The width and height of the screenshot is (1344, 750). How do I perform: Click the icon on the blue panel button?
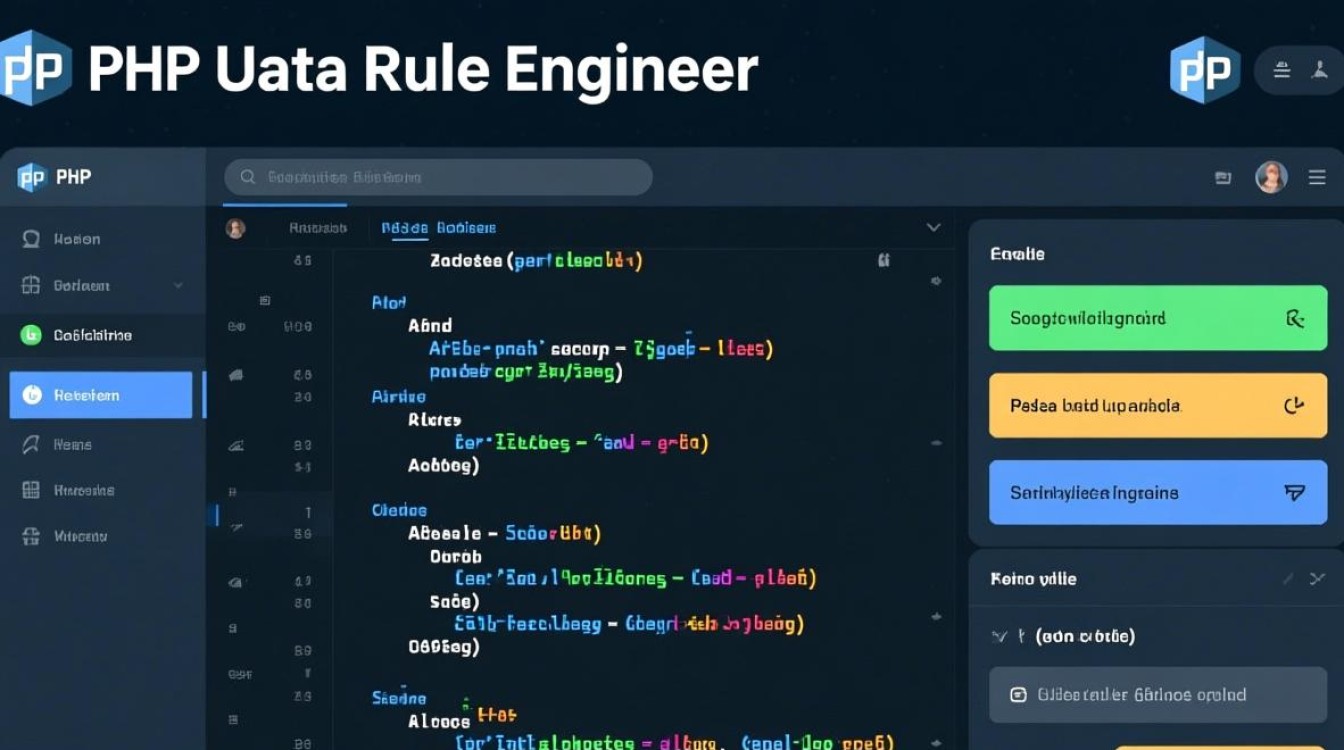1294,492
